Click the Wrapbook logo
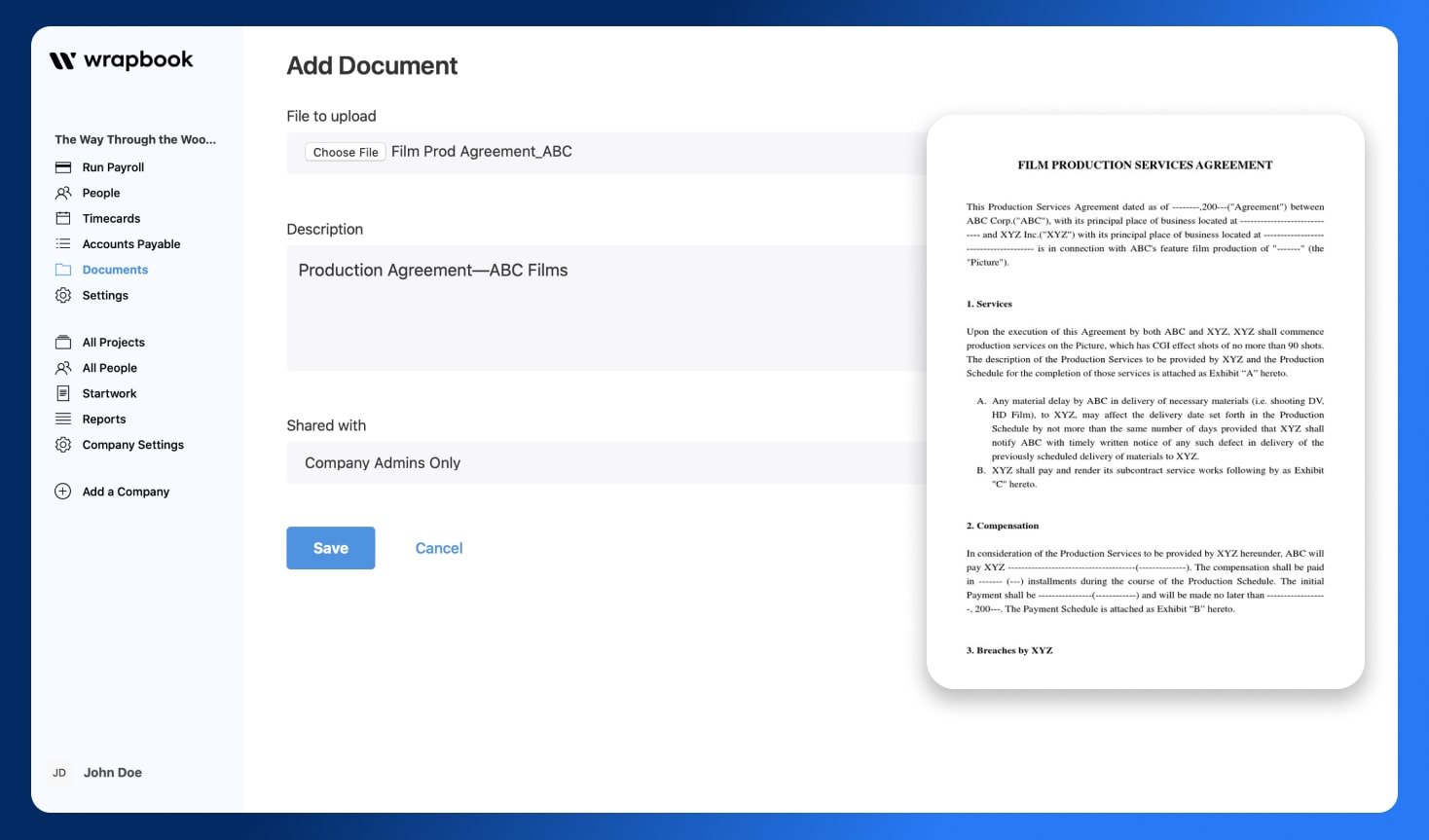Screen dimensions: 1429x840 coord(121,59)
